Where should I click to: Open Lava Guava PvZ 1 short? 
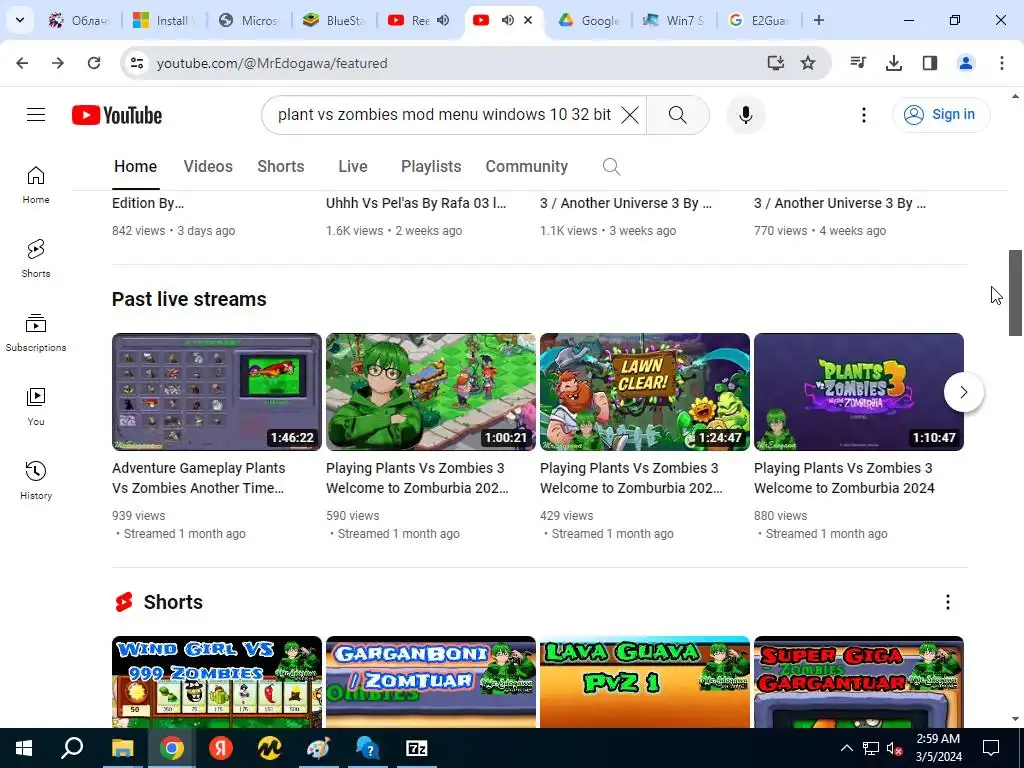[645, 682]
